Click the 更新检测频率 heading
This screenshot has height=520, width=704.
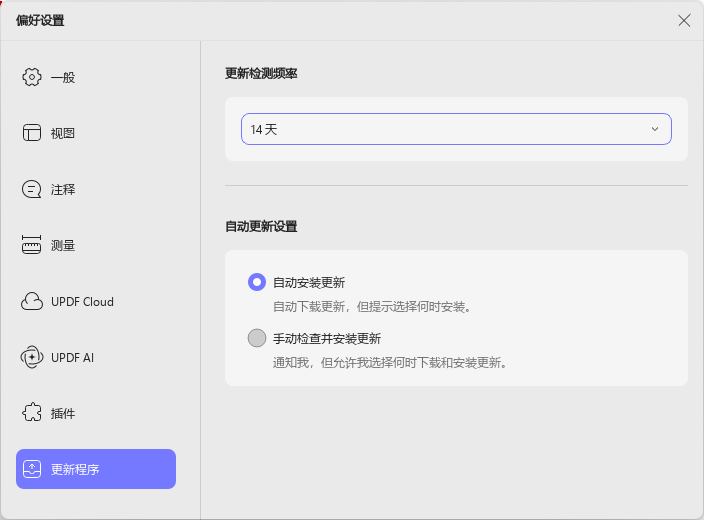tap(261, 74)
